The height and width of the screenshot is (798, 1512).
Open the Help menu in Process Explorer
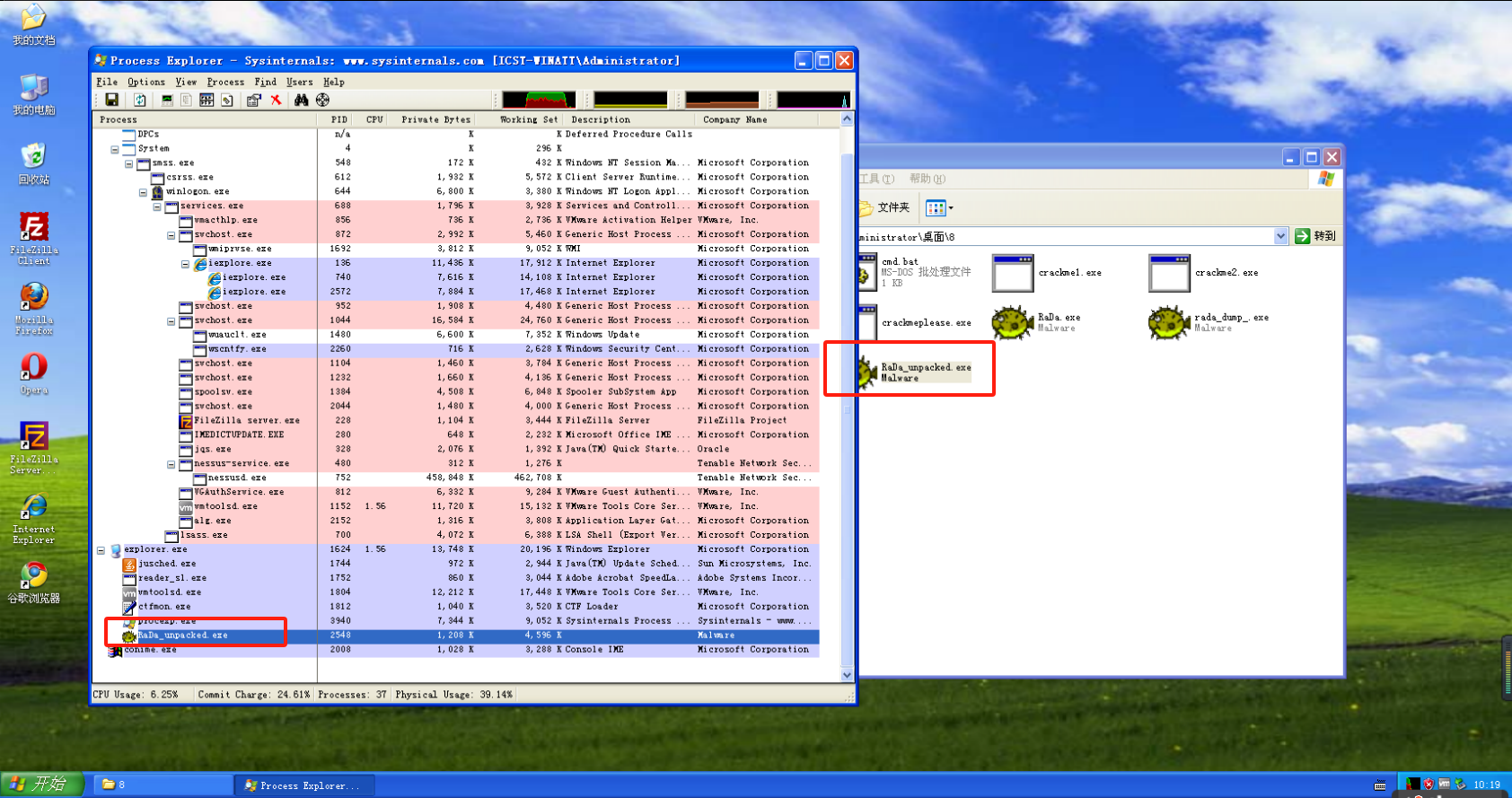click(x=334, y=82)
